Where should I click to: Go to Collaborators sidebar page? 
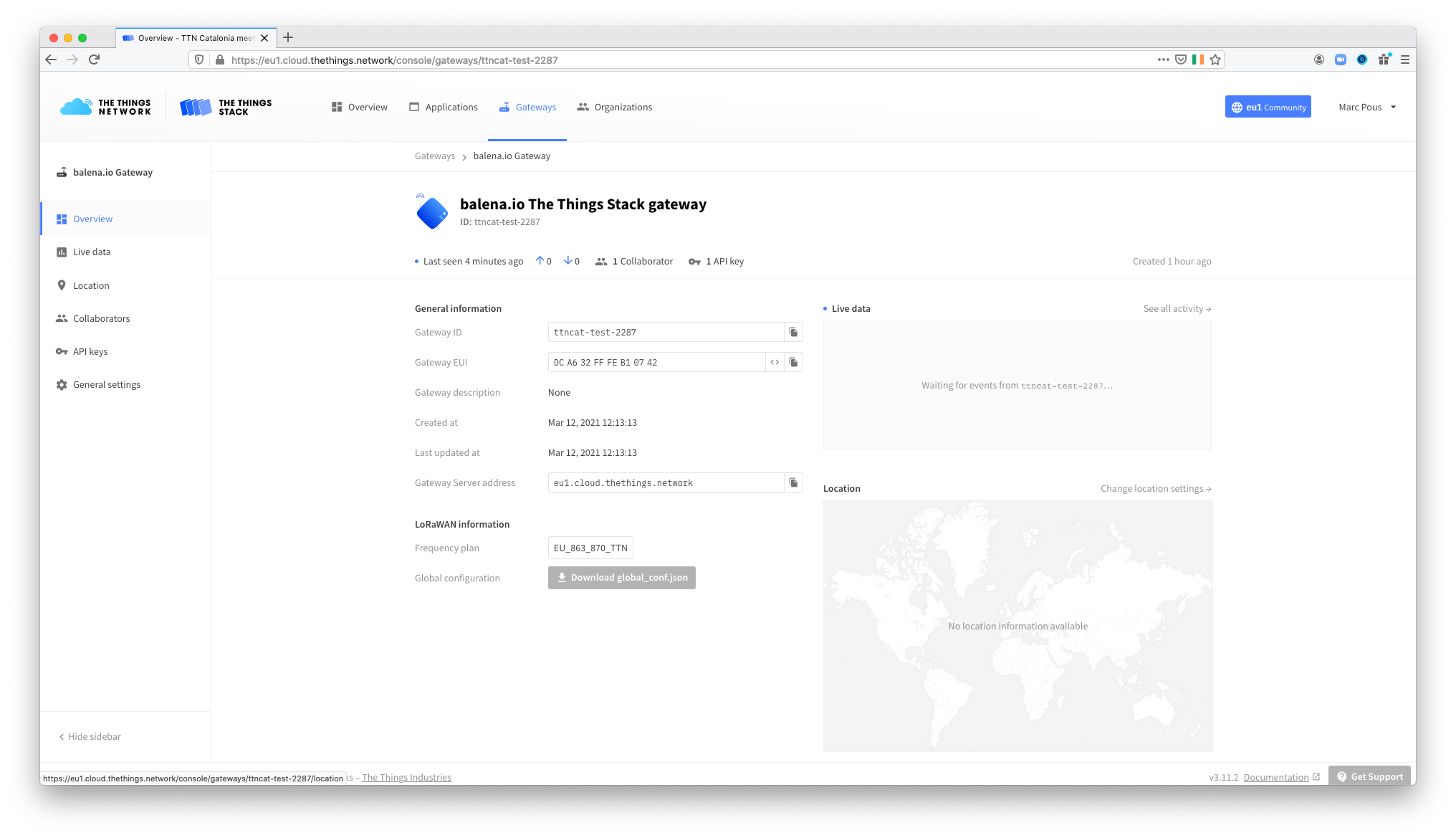(101, 318)
